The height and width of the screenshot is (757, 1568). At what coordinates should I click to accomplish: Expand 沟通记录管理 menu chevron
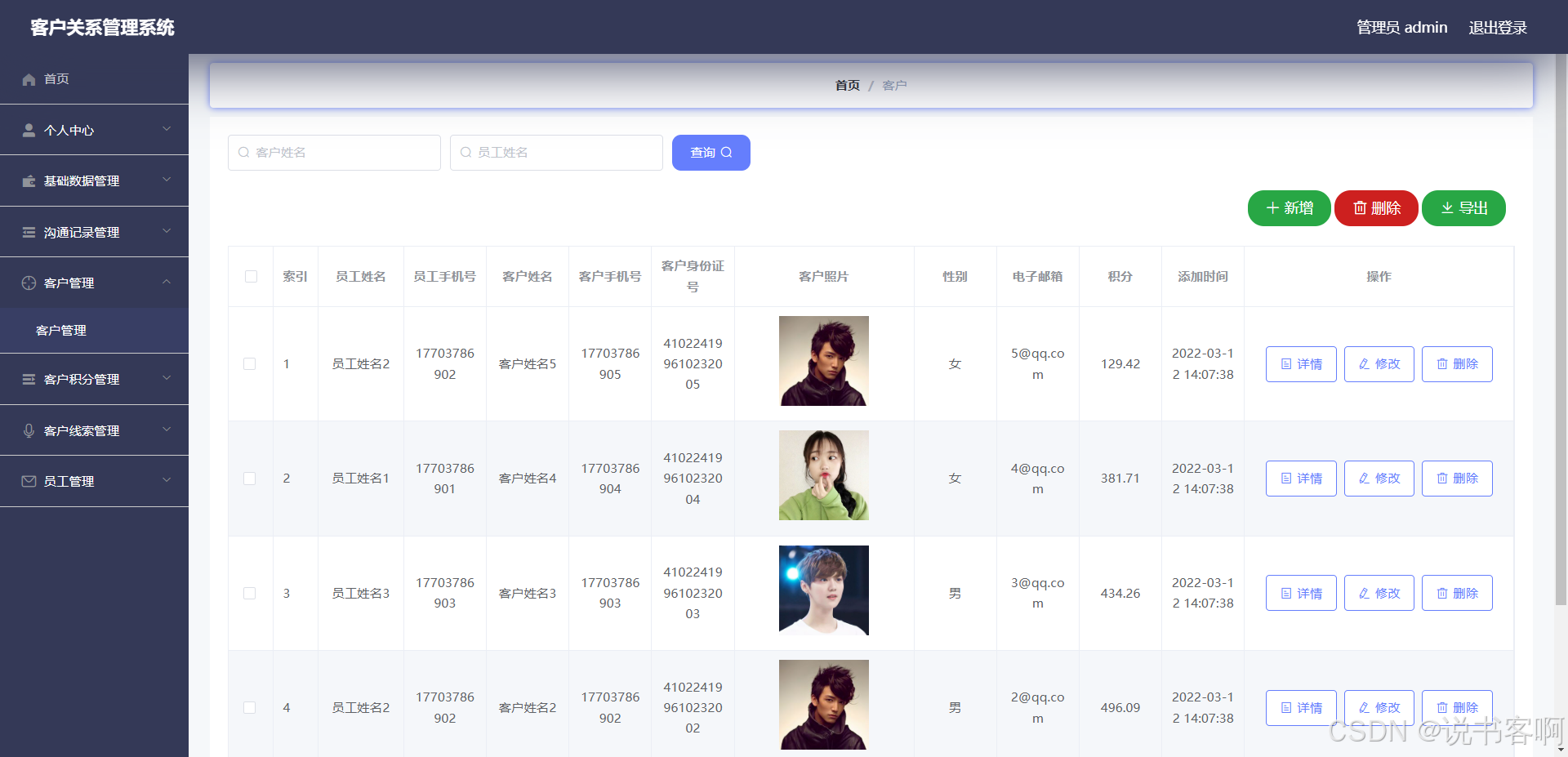click(x=167, y=231)
